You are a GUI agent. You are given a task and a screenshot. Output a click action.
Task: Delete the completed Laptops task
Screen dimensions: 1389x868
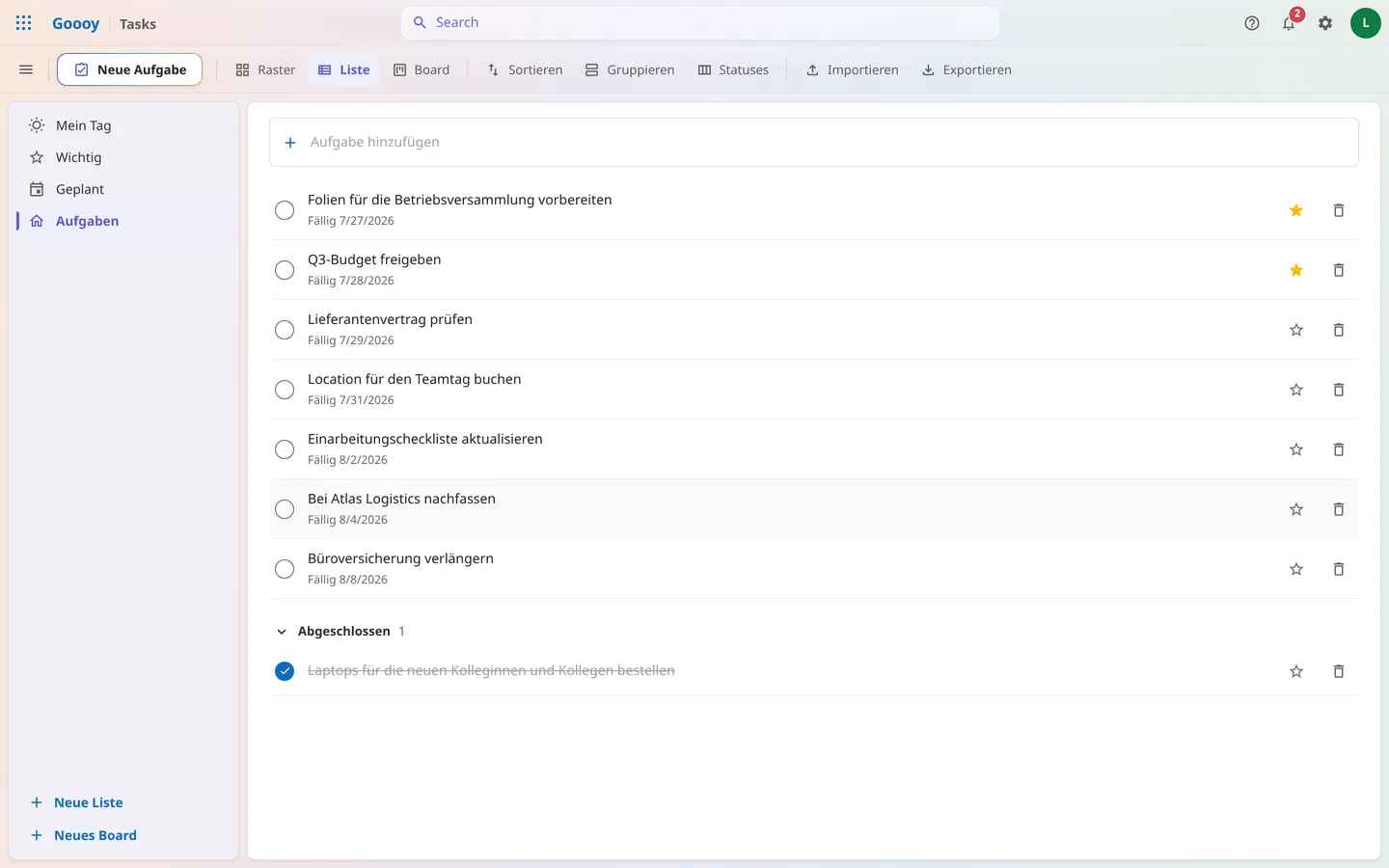pos(1339,671)
